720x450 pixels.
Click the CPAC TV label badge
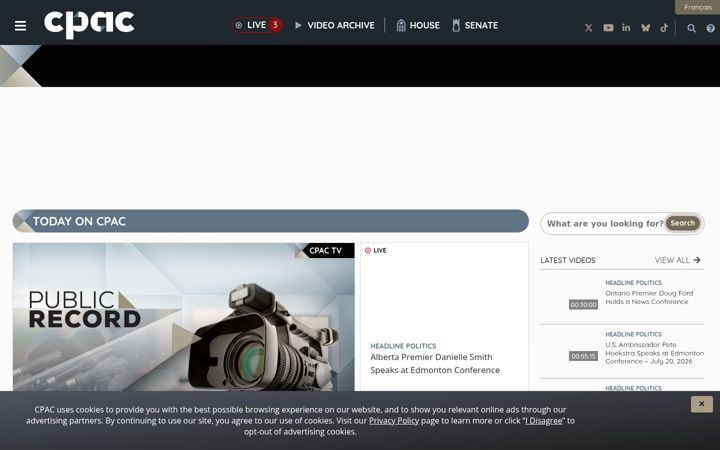(x=325, y=250)
